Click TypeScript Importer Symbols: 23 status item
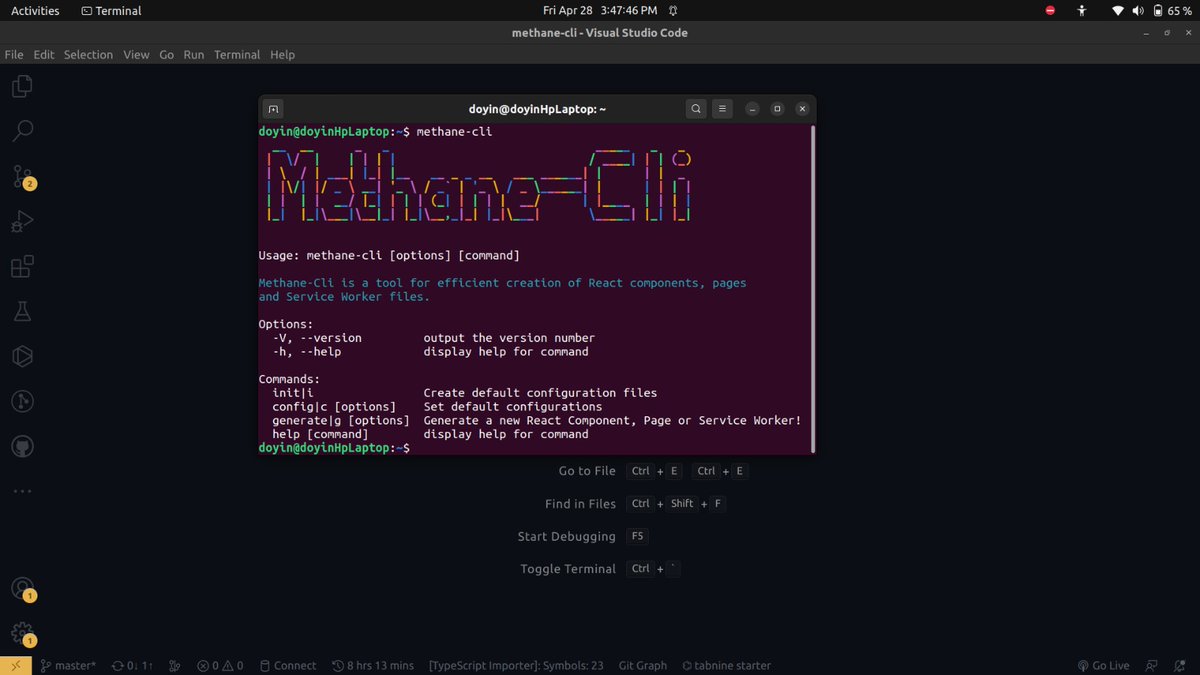 (516, 665)
